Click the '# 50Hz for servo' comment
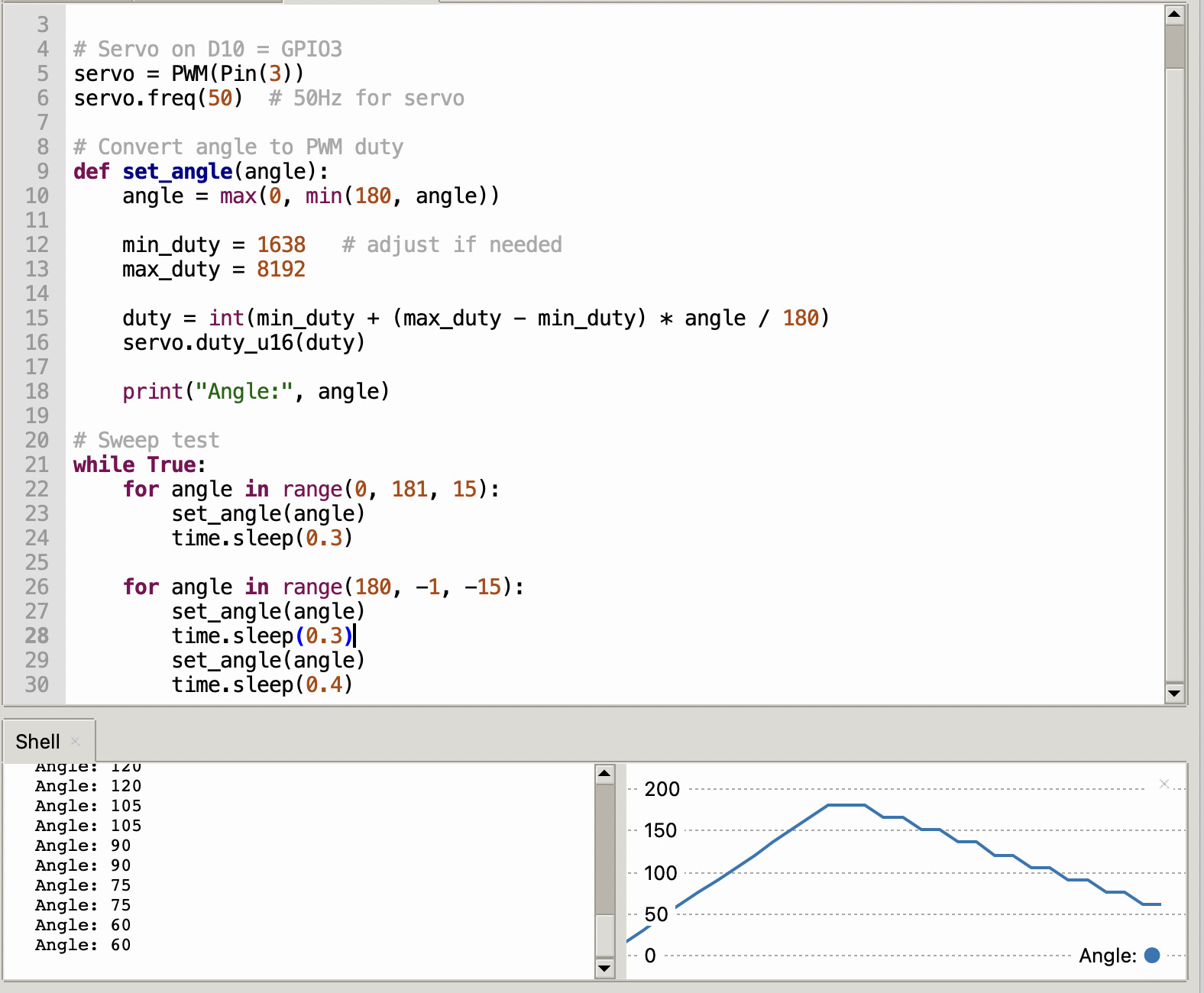This screenshot has height=993, width=1204. (x=367, y=99)
